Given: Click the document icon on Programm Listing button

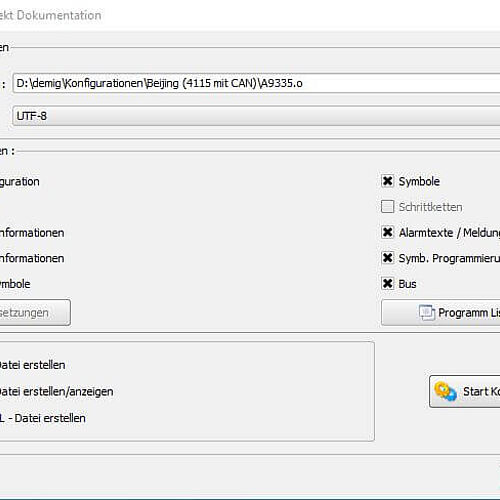Looking at the screenshot, I should (427, 313).
